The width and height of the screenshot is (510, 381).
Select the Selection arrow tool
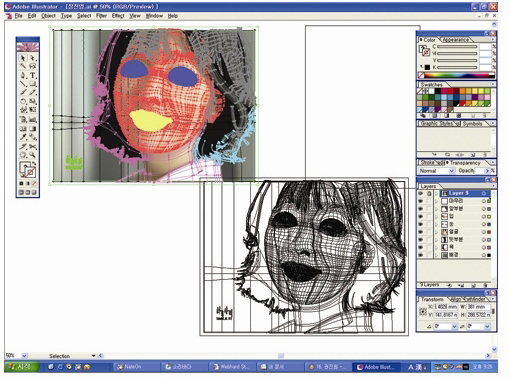pos(23,58)
